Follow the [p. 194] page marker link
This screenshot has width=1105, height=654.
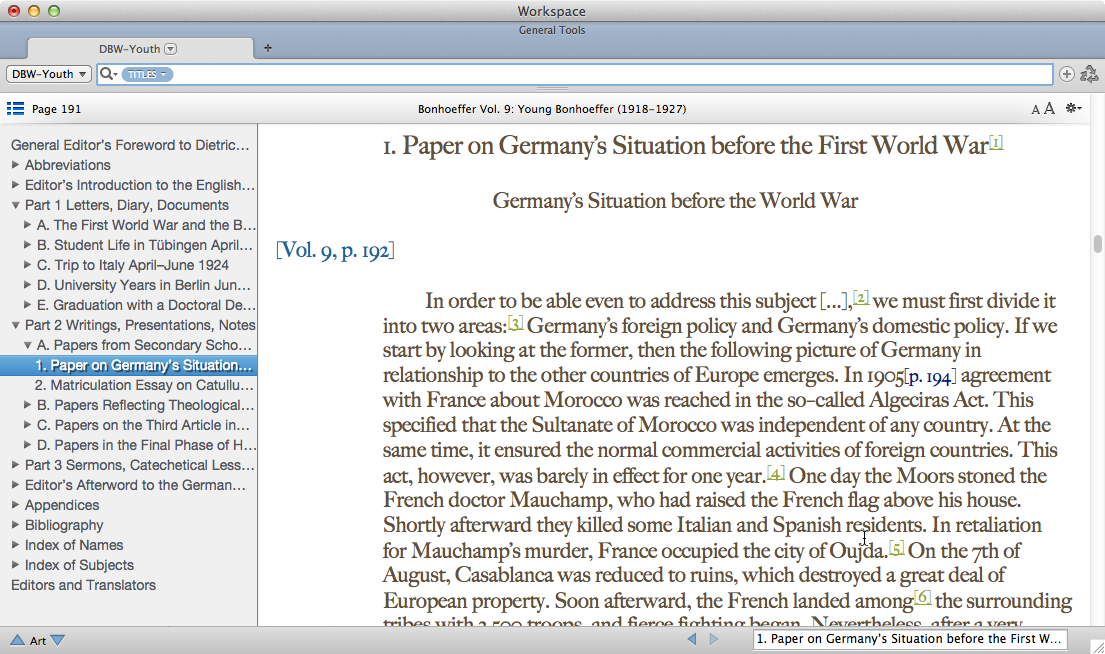[x=930, y=376]
